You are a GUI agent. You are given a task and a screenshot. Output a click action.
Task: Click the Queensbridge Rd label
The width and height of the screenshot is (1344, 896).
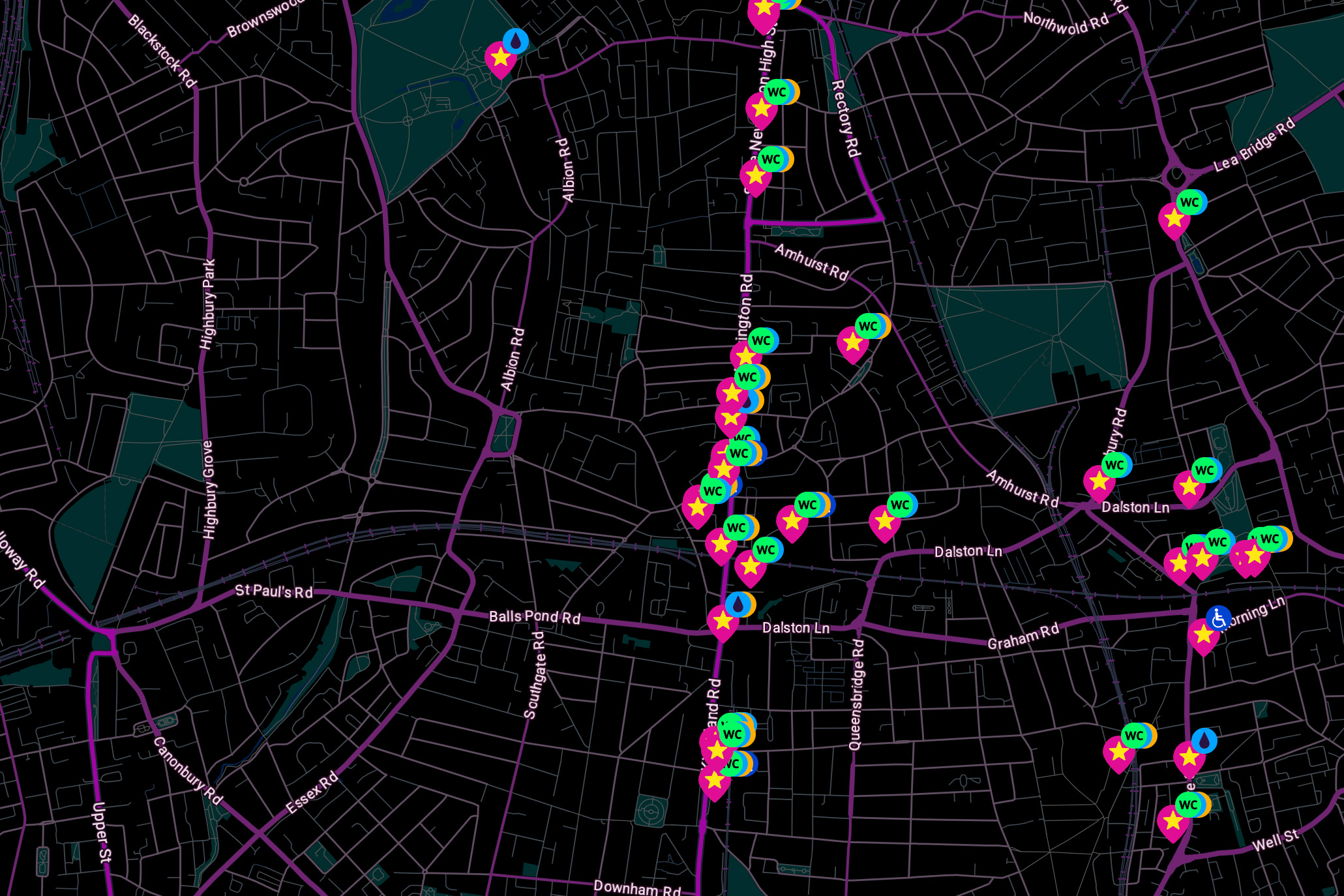856,694
